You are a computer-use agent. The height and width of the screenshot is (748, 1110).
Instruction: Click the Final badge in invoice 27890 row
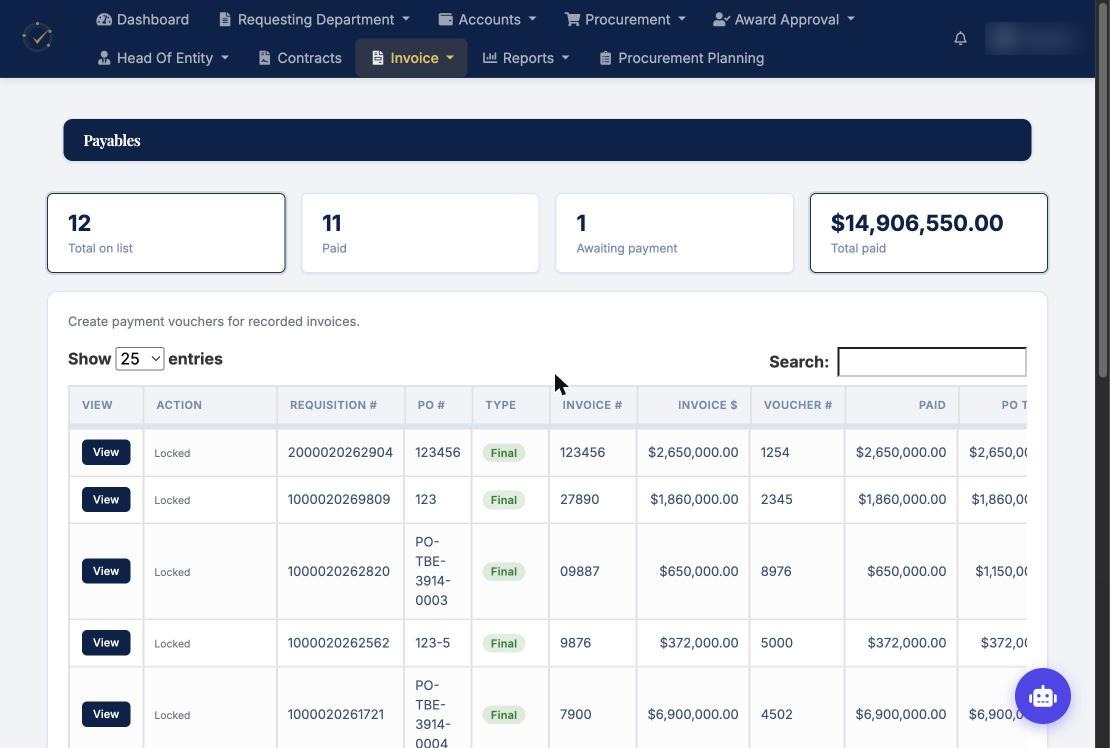pos(503,500)
